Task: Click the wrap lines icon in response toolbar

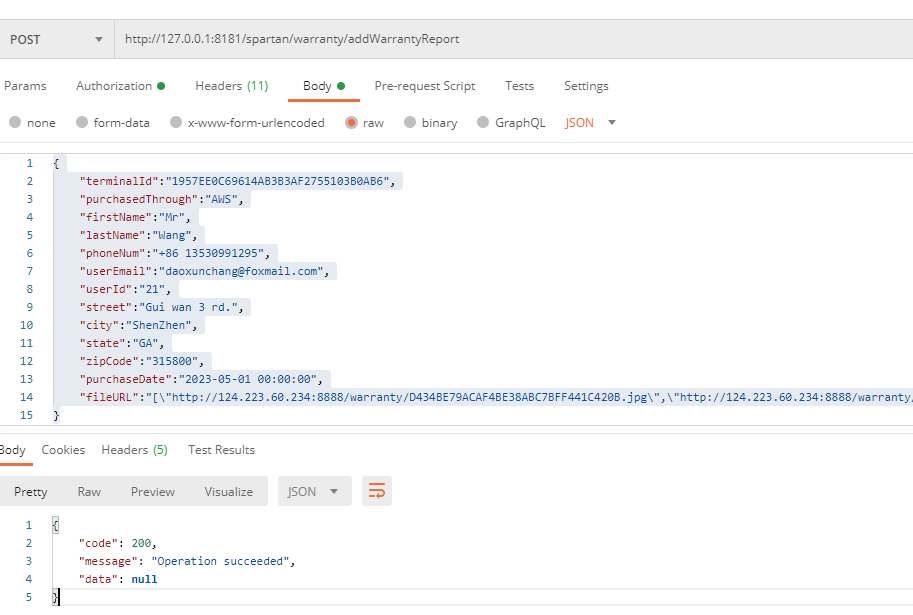Action: point(377,491)
